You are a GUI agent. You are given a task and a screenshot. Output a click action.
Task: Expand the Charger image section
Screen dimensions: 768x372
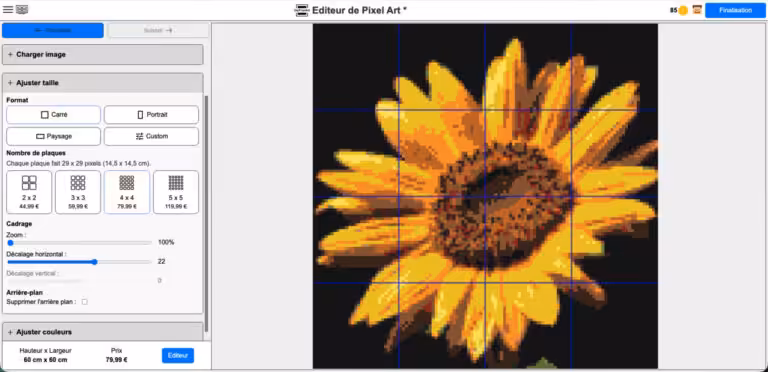[x=102, y=54]
